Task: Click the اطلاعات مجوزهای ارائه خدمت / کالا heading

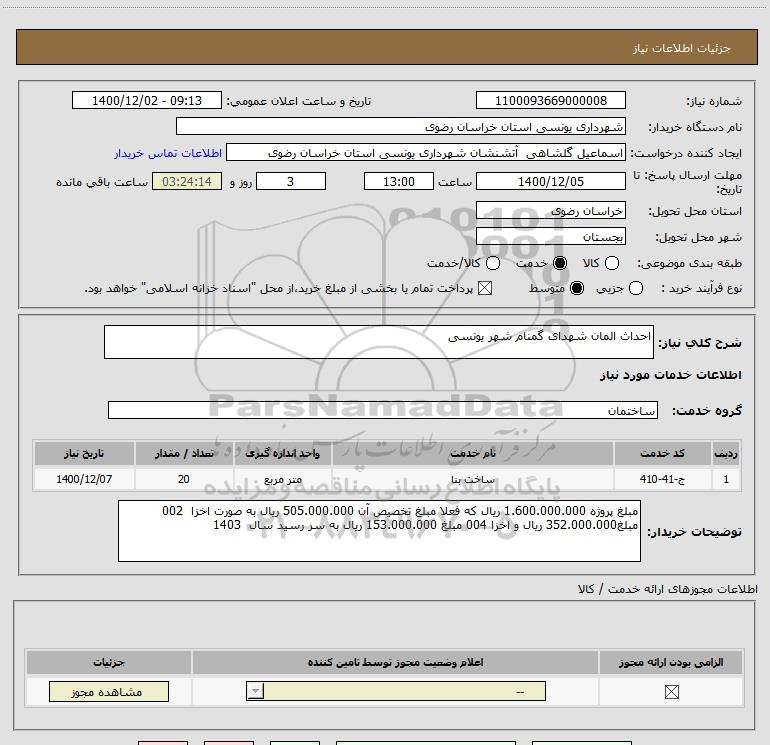Action: pos(668,589)
